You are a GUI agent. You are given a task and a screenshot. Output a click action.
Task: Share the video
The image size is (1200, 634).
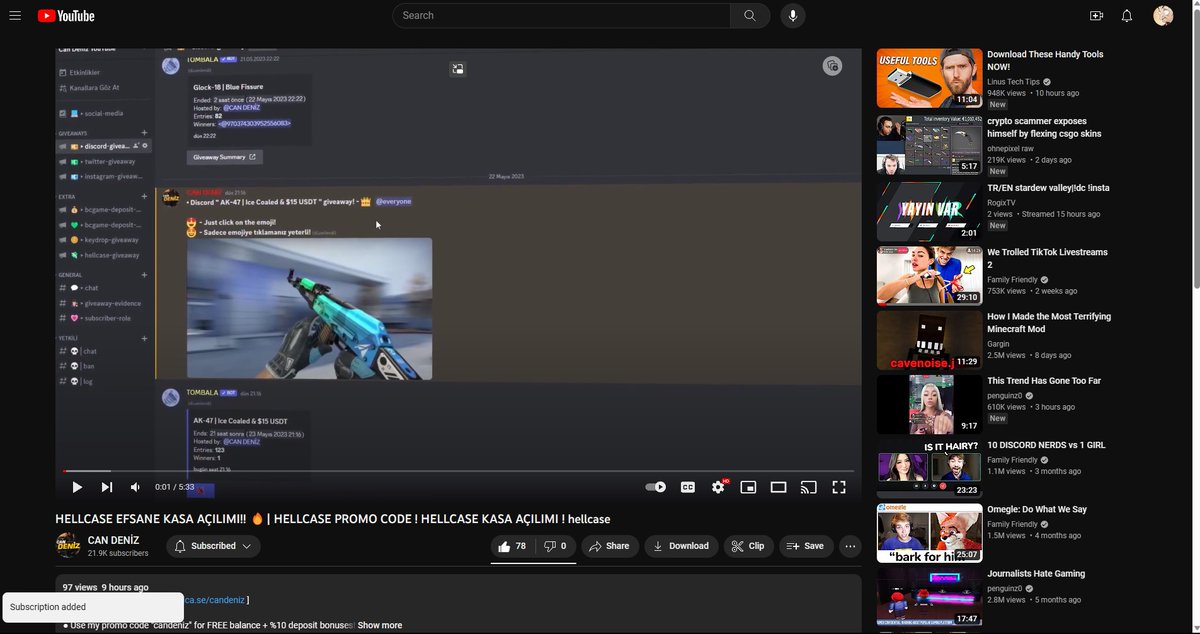[609, 546]
